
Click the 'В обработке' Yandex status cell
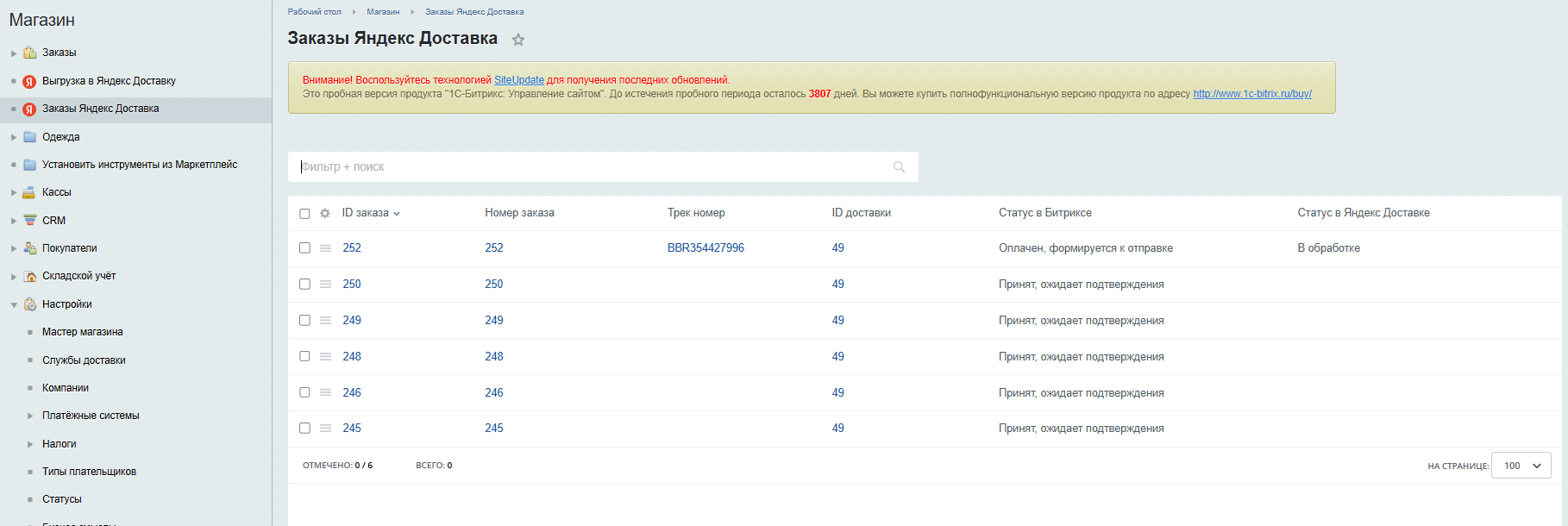coord(1329,248)
